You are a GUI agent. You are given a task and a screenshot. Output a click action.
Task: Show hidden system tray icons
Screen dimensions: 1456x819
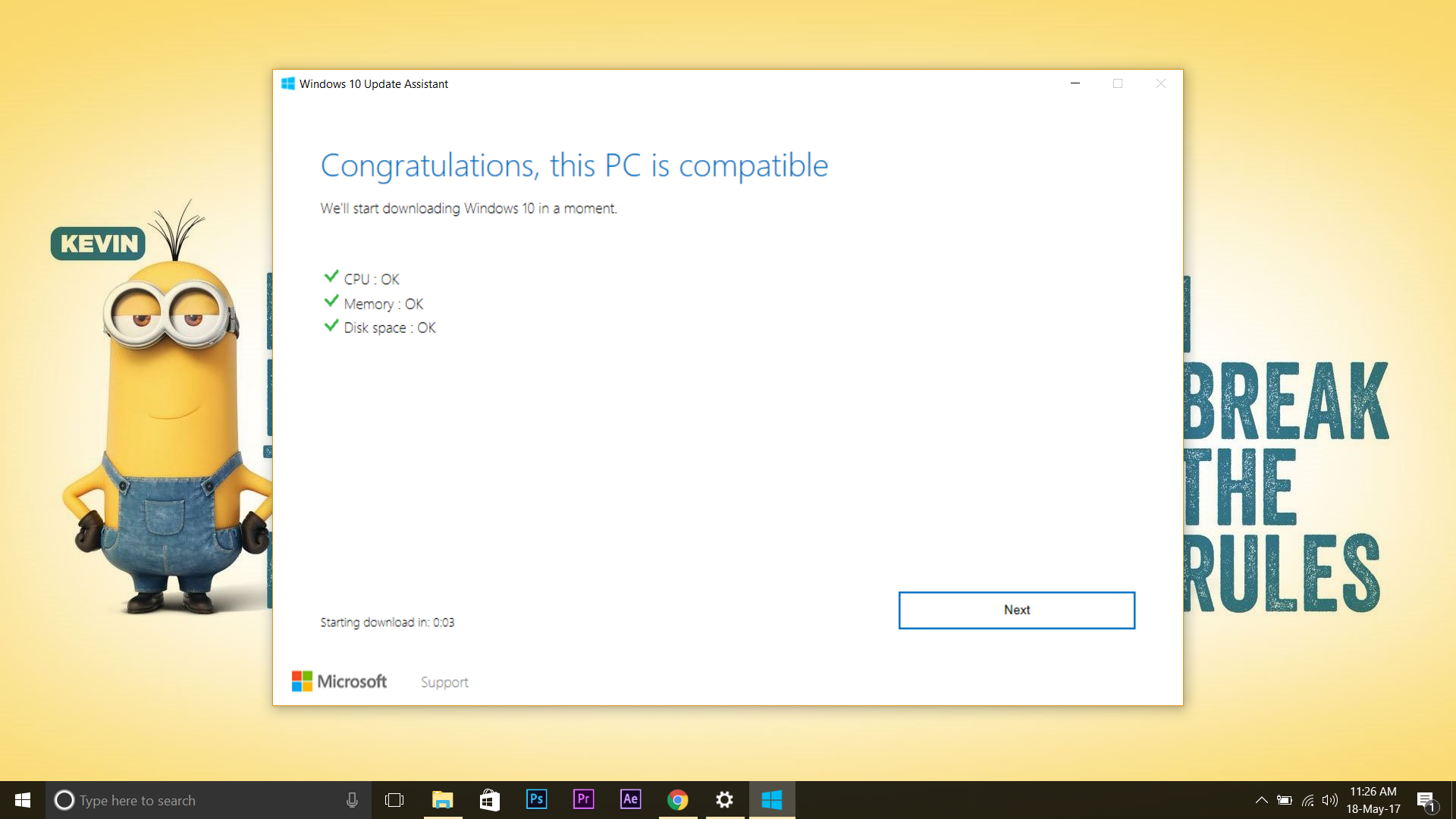coord(1261,800)
